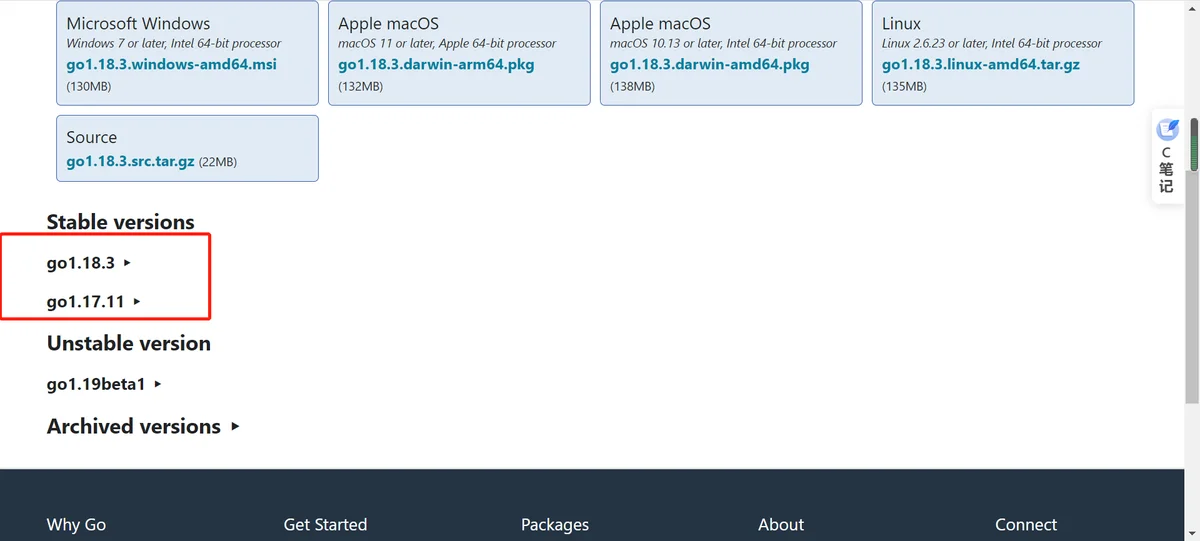Download go1.18.3.windows-amd64.msi installer
The height and width of the screenshot is (541, 1200).
171,64
